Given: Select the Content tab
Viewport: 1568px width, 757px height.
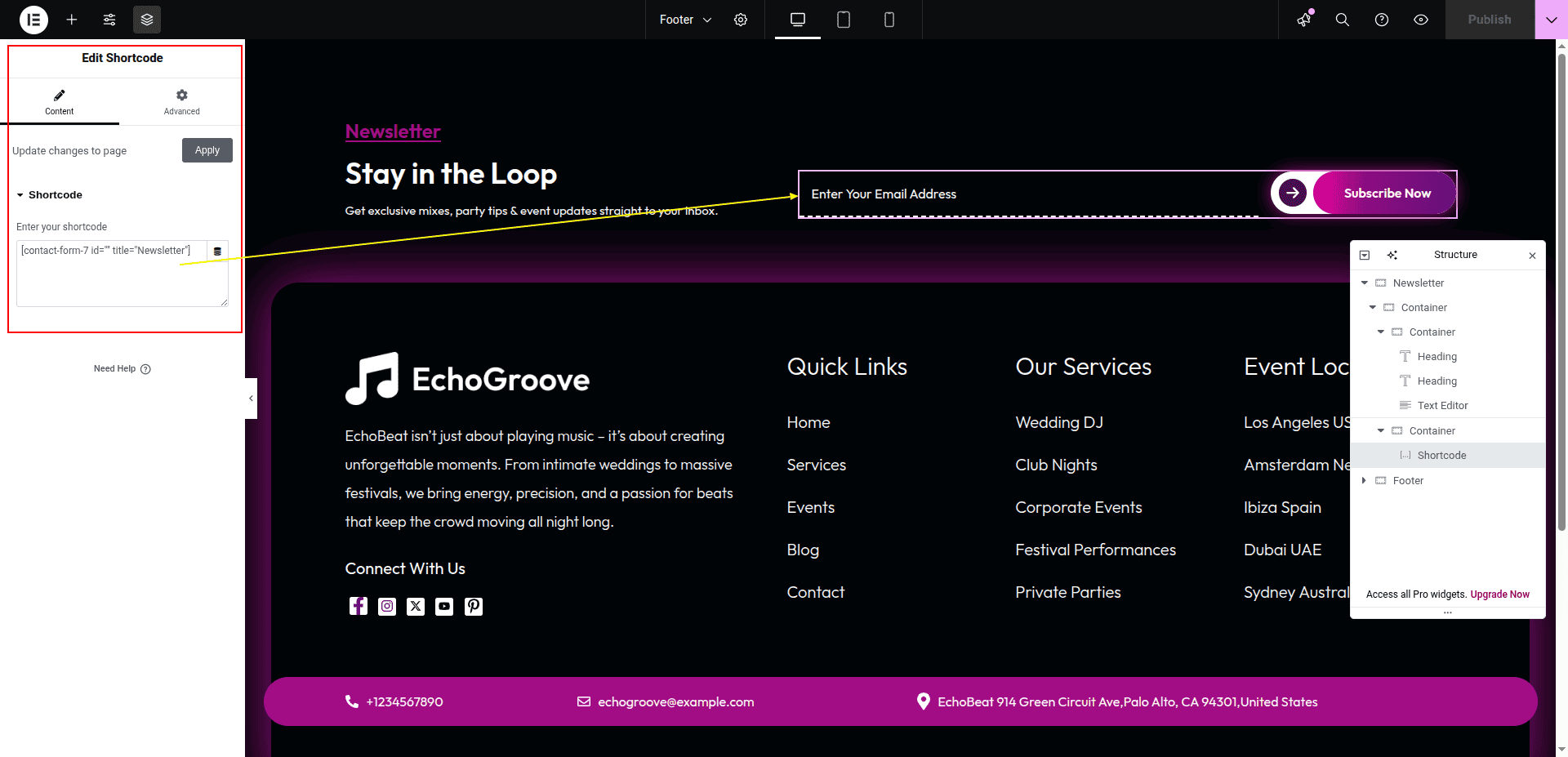Looking at the screenshot, I should click(x=59, y=102).
